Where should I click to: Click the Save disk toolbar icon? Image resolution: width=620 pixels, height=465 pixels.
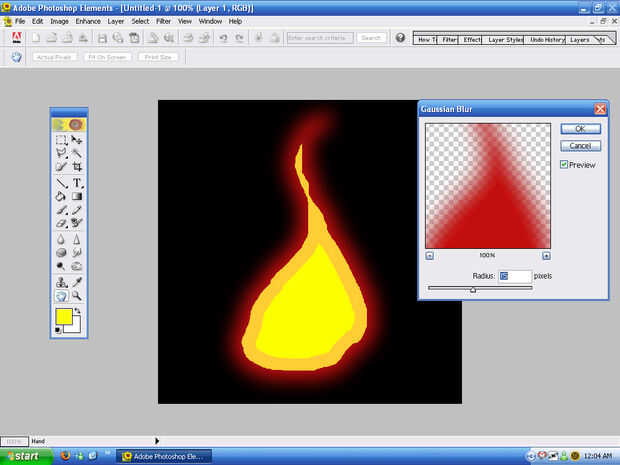[102, 38]
